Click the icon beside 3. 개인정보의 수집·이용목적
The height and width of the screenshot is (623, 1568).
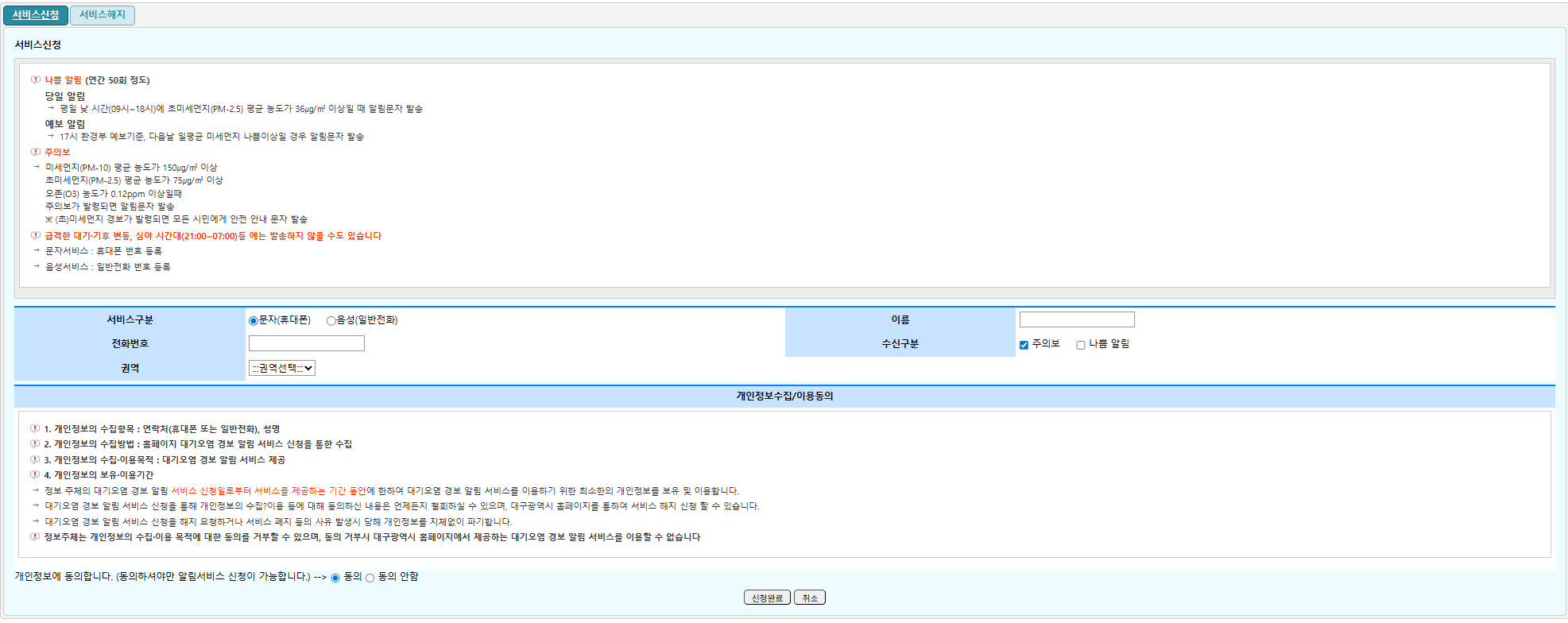(35, 459)
